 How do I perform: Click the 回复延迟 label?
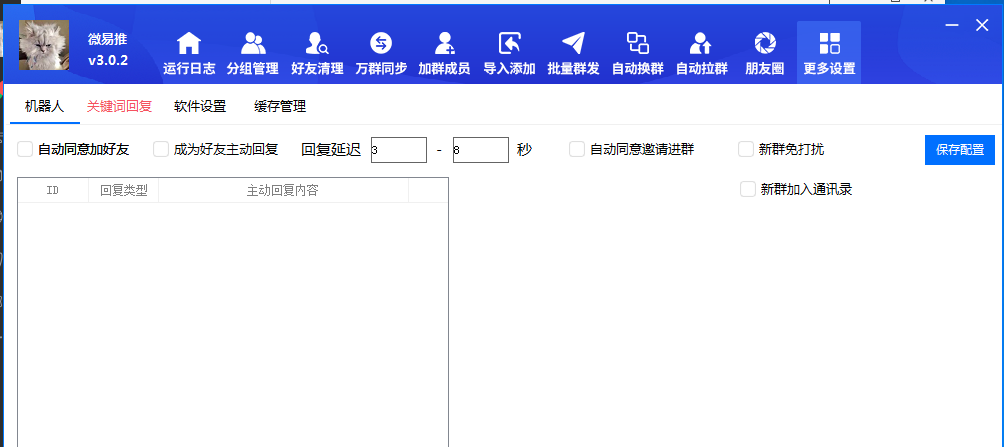click(331, 150)
